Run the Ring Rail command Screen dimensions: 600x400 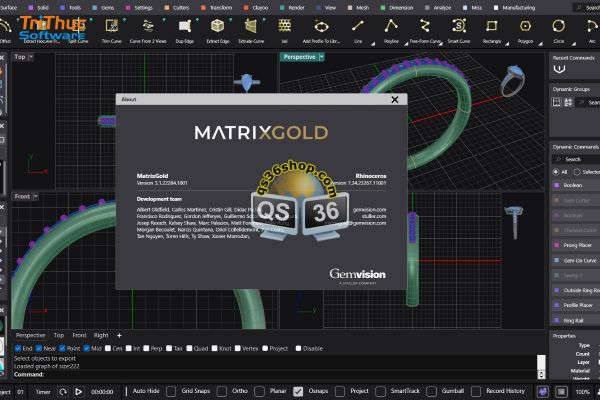(575, 320)
